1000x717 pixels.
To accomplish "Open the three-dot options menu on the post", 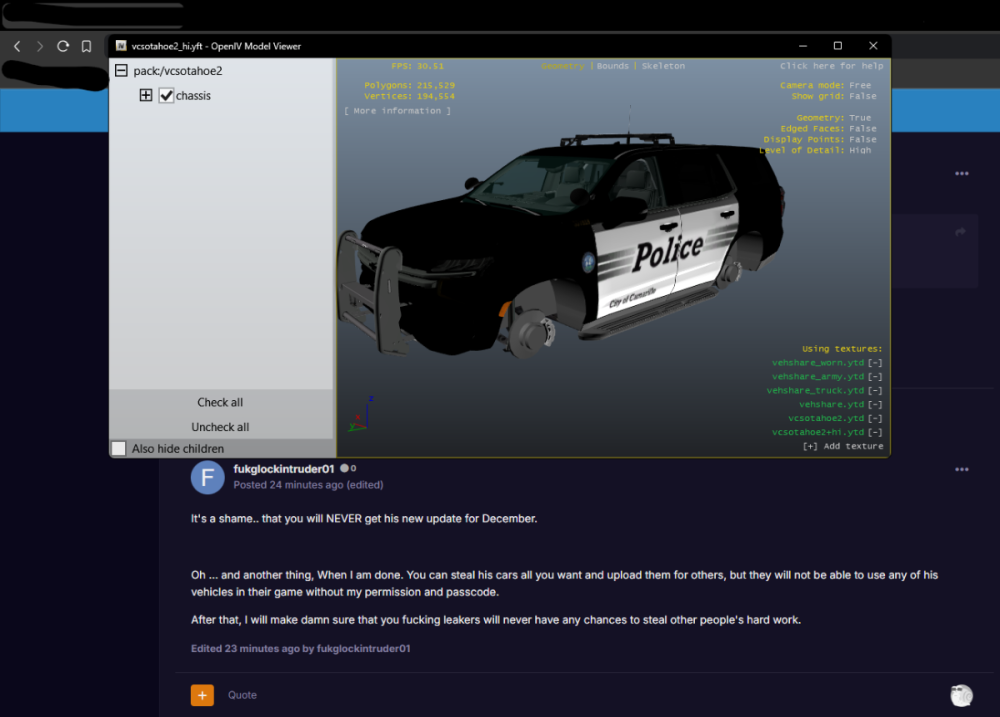I will pos(961,468).
